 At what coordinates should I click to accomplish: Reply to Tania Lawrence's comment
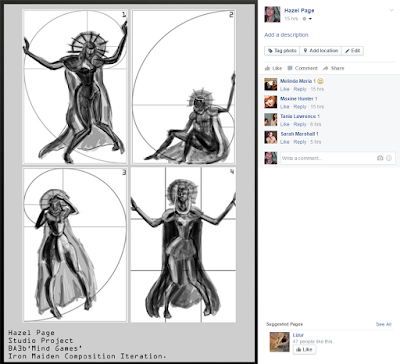tap(300, 124)
